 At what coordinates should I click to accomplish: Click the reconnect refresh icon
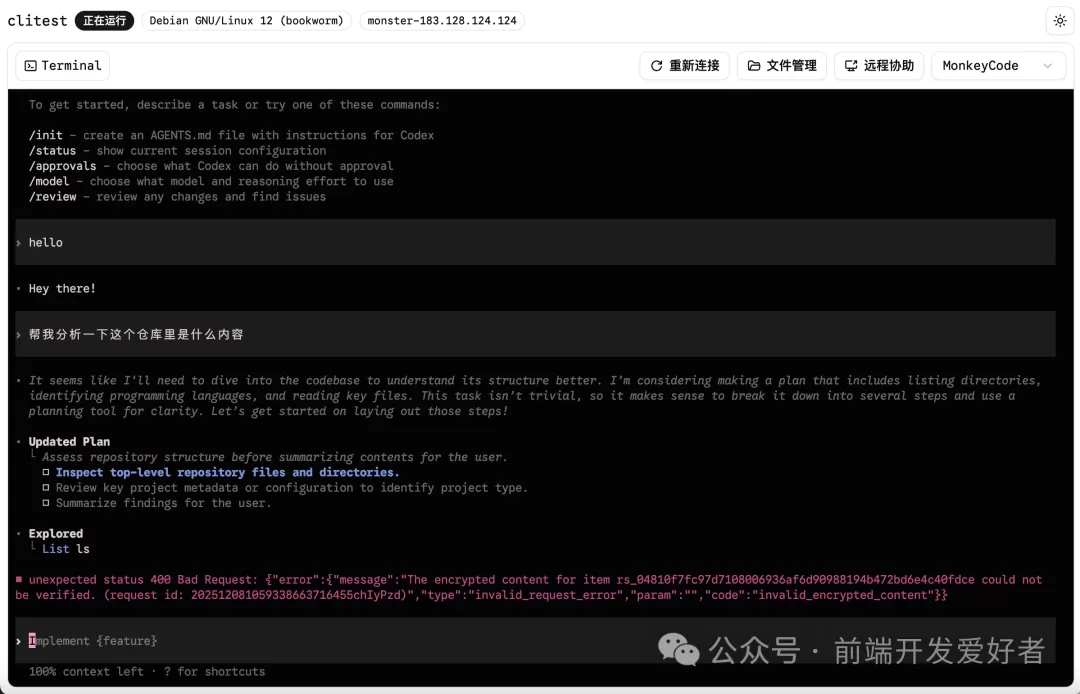656,65
